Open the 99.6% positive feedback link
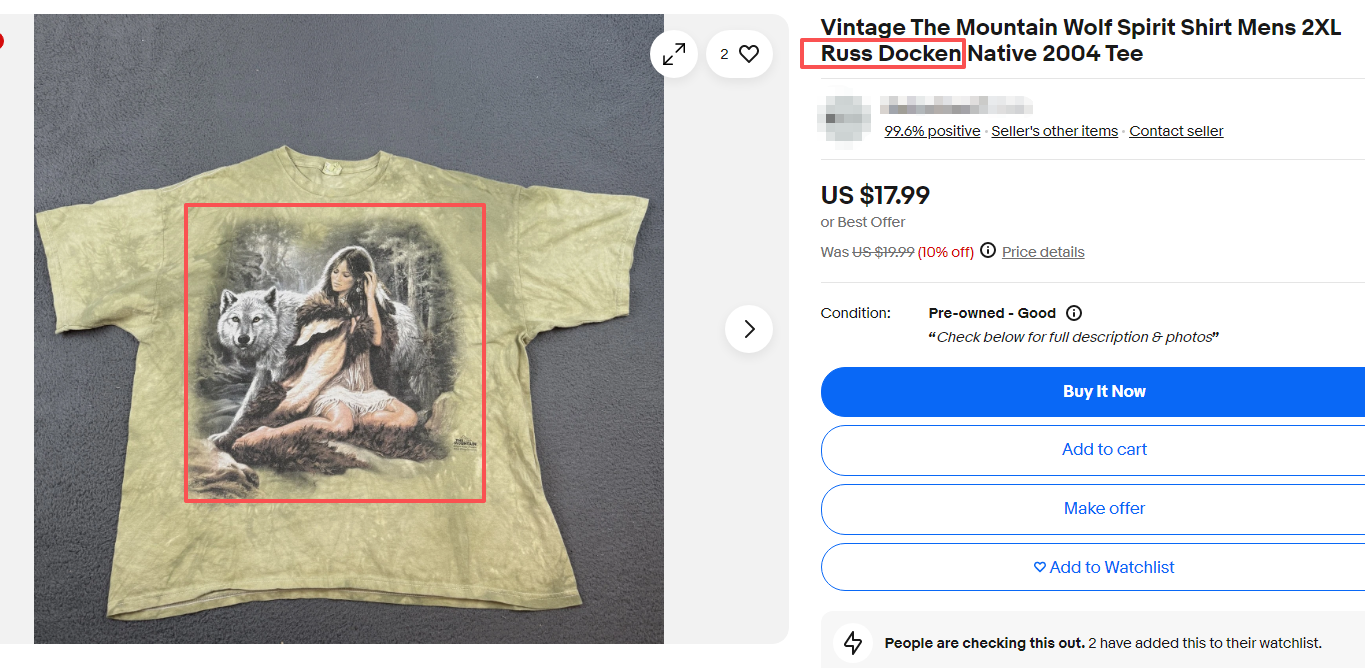The width and height of the screenshot is (1365, 668). pyautogui.click(x=932, y=131)
